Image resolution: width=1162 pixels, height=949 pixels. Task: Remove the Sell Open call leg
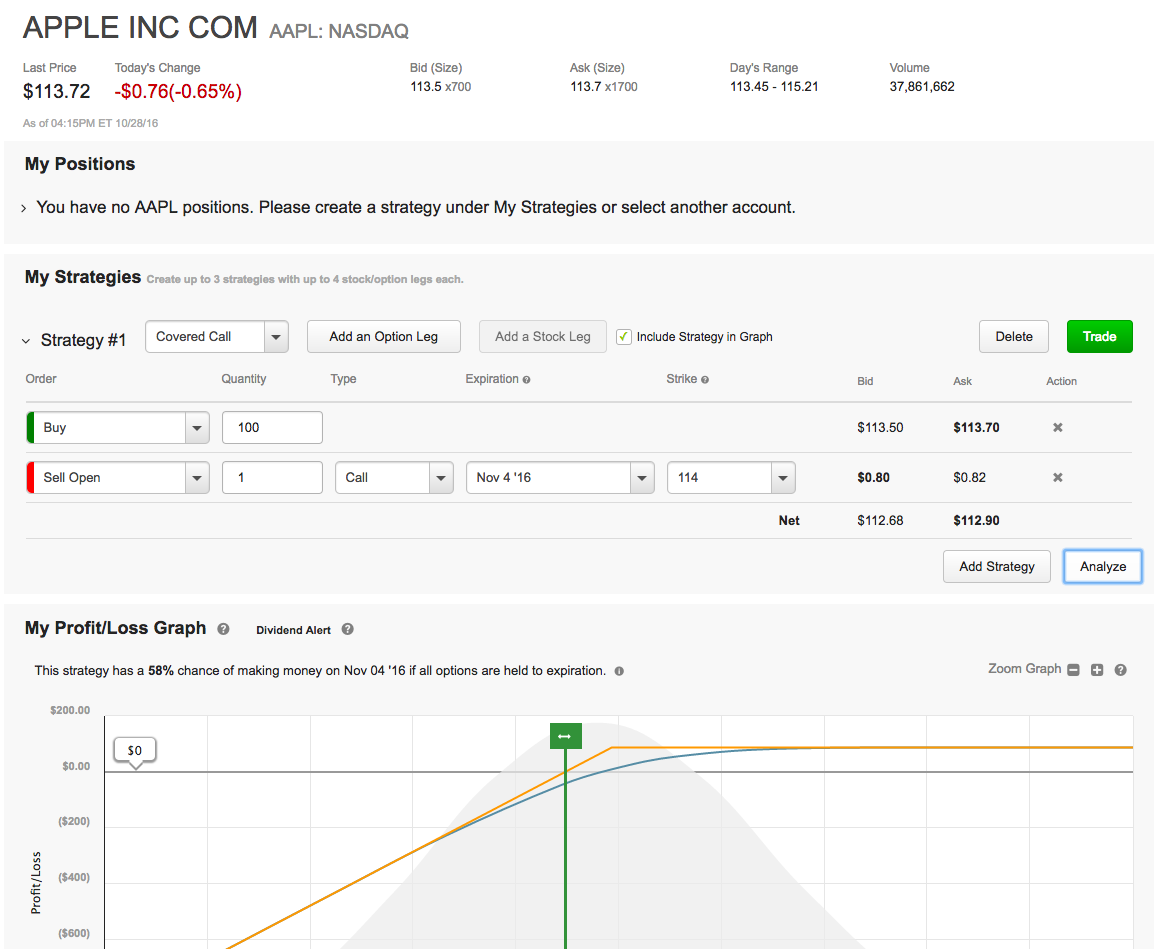point(1057,477)
